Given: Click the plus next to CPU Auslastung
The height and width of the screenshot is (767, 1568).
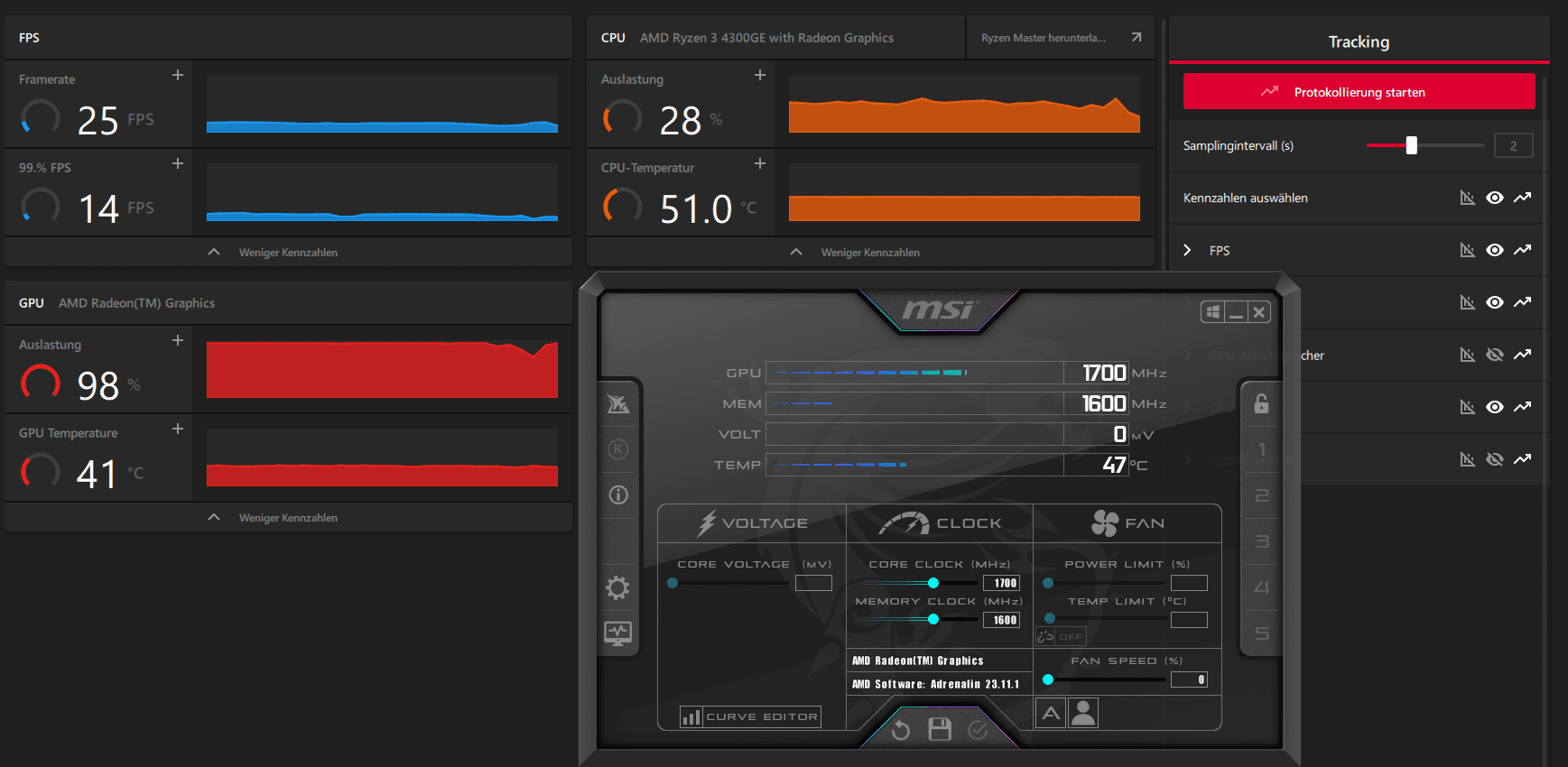Looking at the screenshot, I should [760, 75].
